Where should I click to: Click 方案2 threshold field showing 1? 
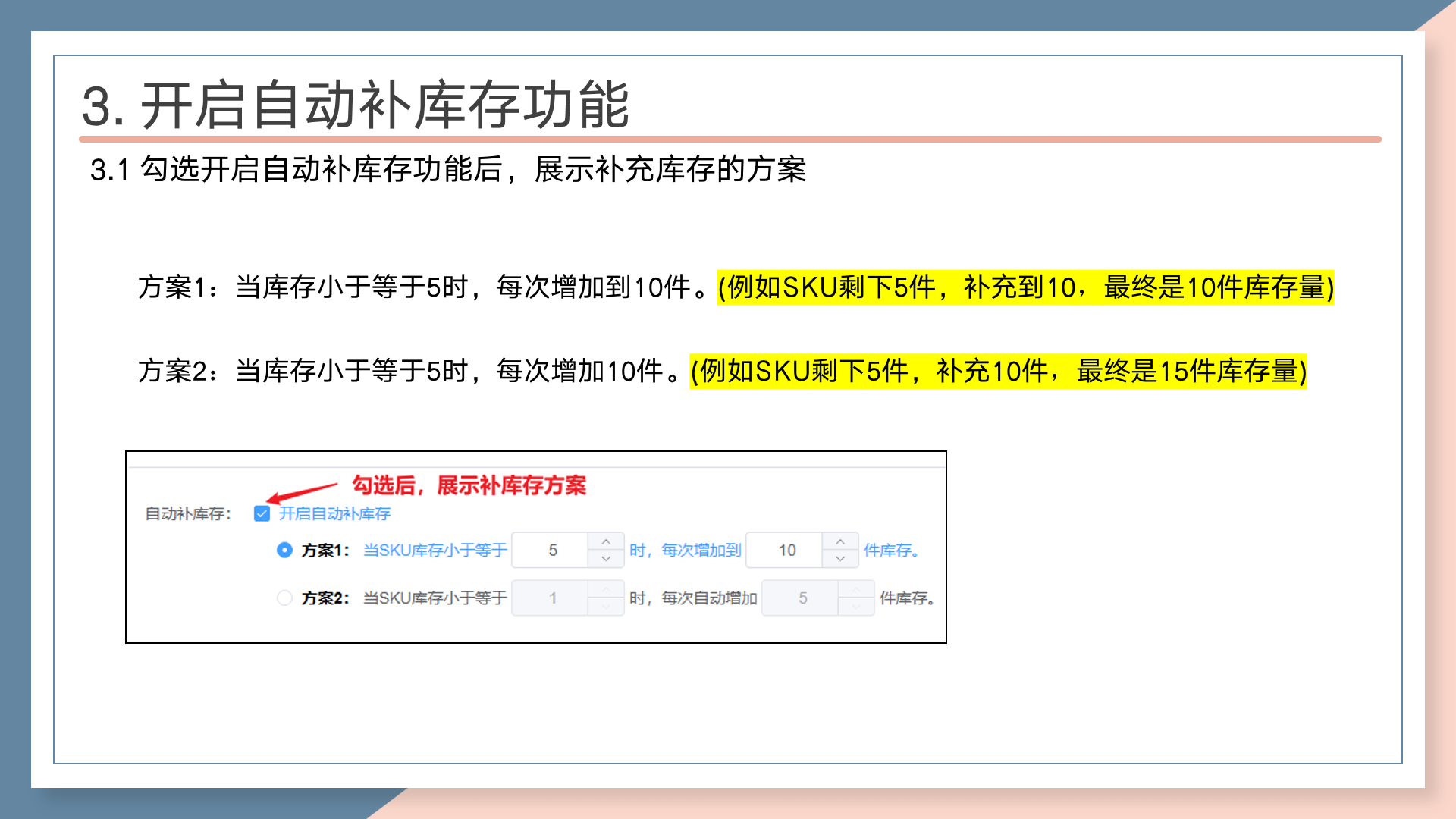(552, 598)
